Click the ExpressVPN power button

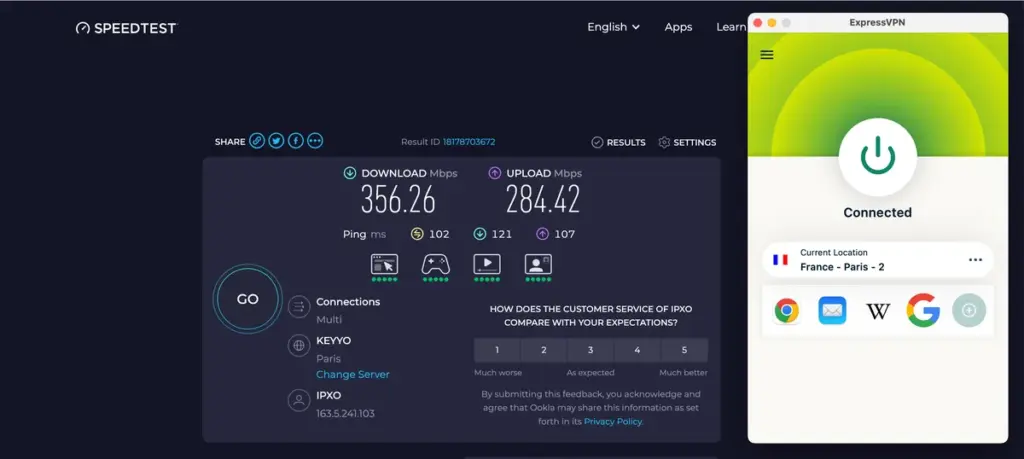point(877,156)
